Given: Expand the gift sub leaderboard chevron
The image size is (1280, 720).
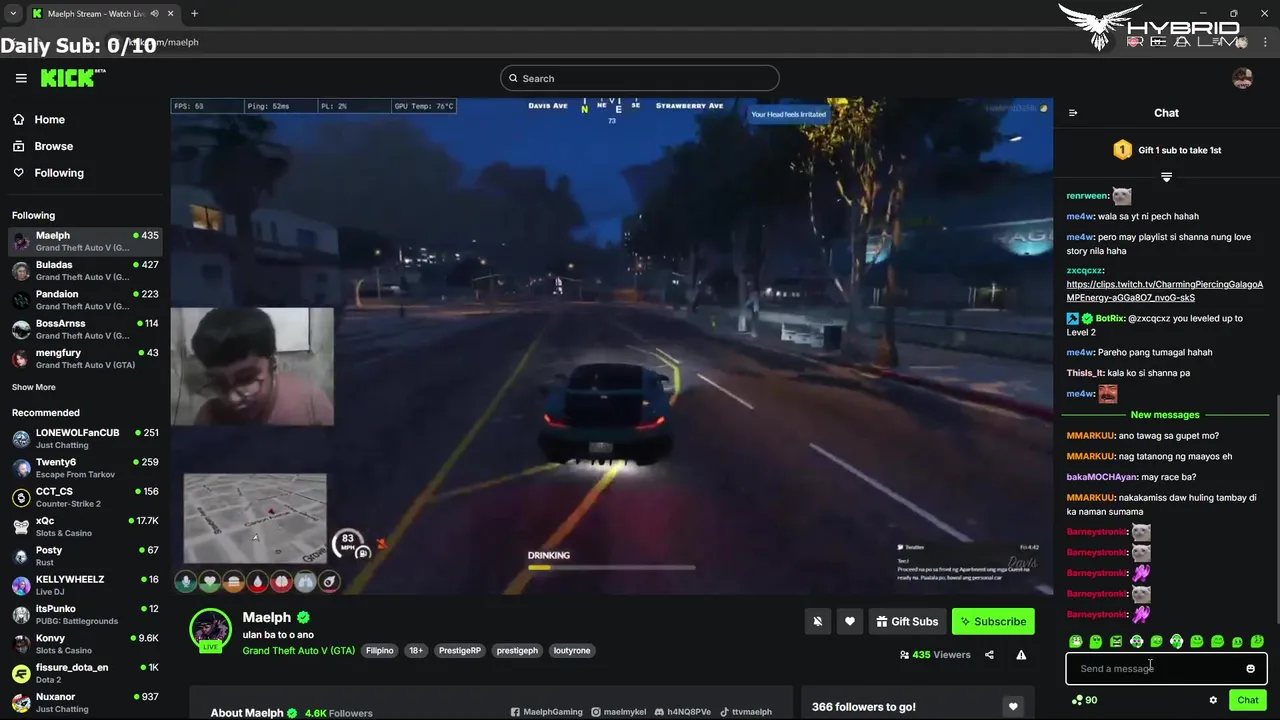Looking at the screenshot, I should [1166, 177].
